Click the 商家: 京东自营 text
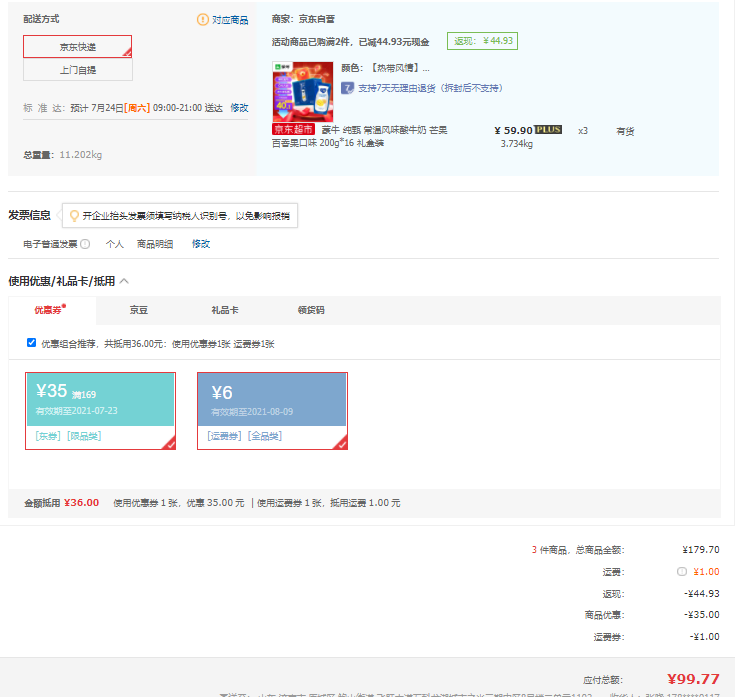Image resolution: width=746 pixels, height=697 pixels. [303, 19]
